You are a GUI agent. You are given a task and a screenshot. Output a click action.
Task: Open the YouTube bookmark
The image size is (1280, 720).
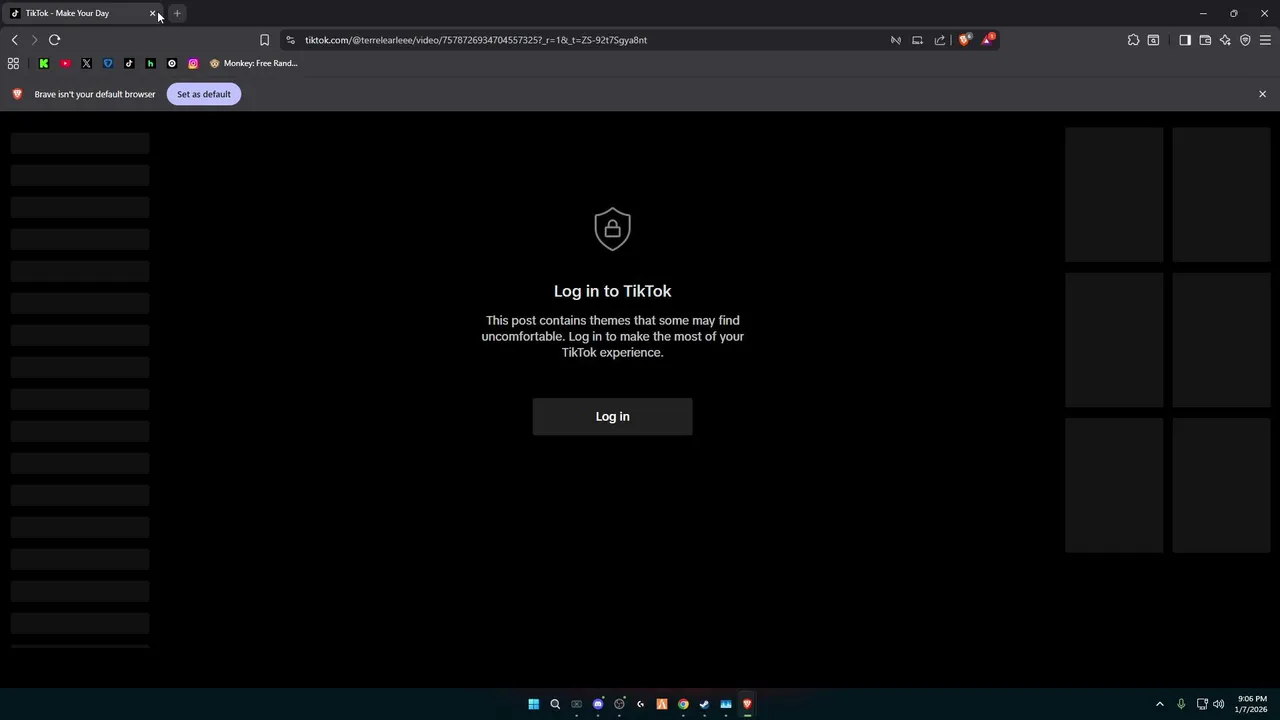(65, 63)
